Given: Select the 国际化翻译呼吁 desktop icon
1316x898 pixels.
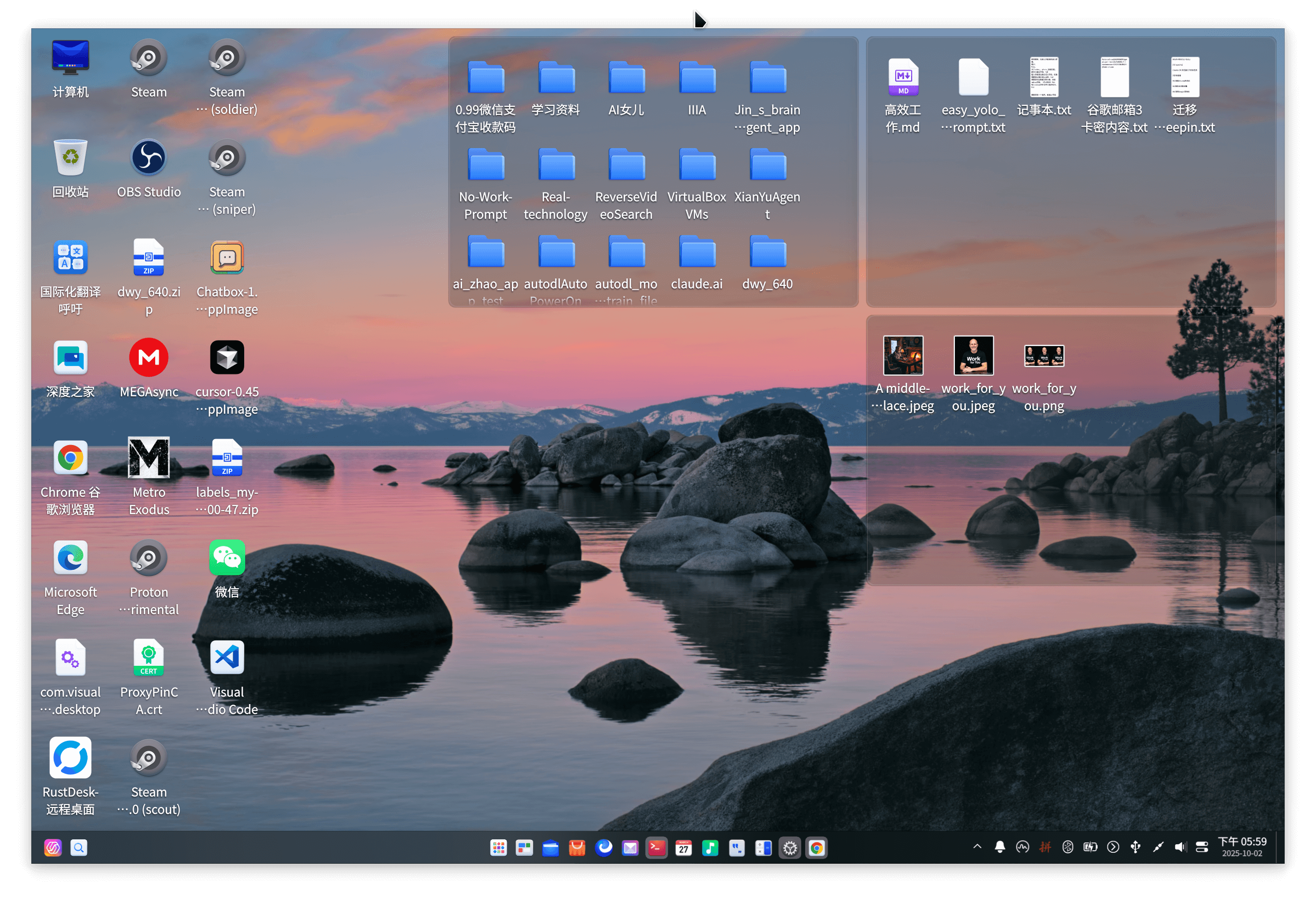Looking at the screenshot, I should [x=70, y=258].
